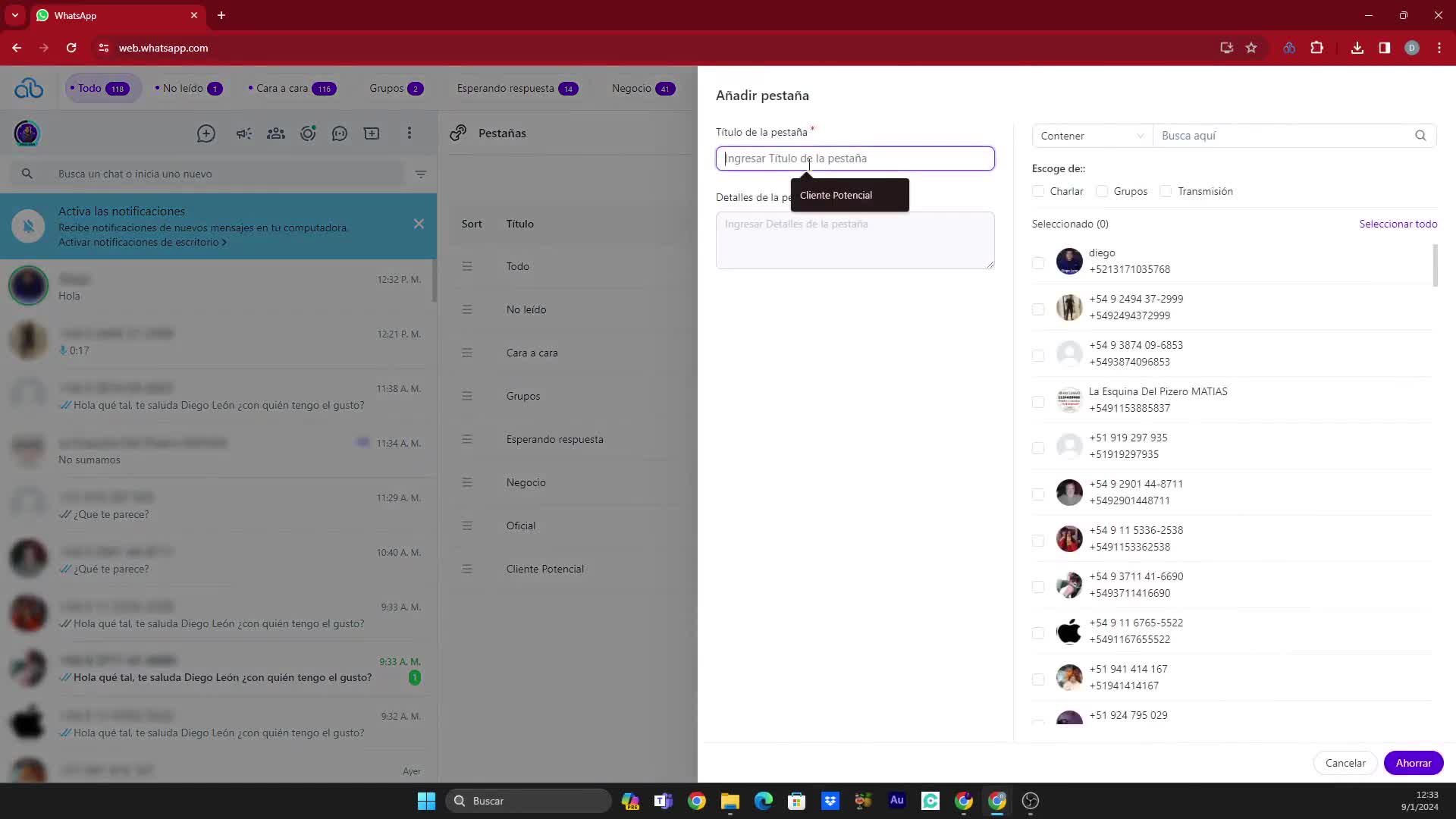Click the channels chat bubble icon
1456x819 pixels.
[x=340, y=133]
